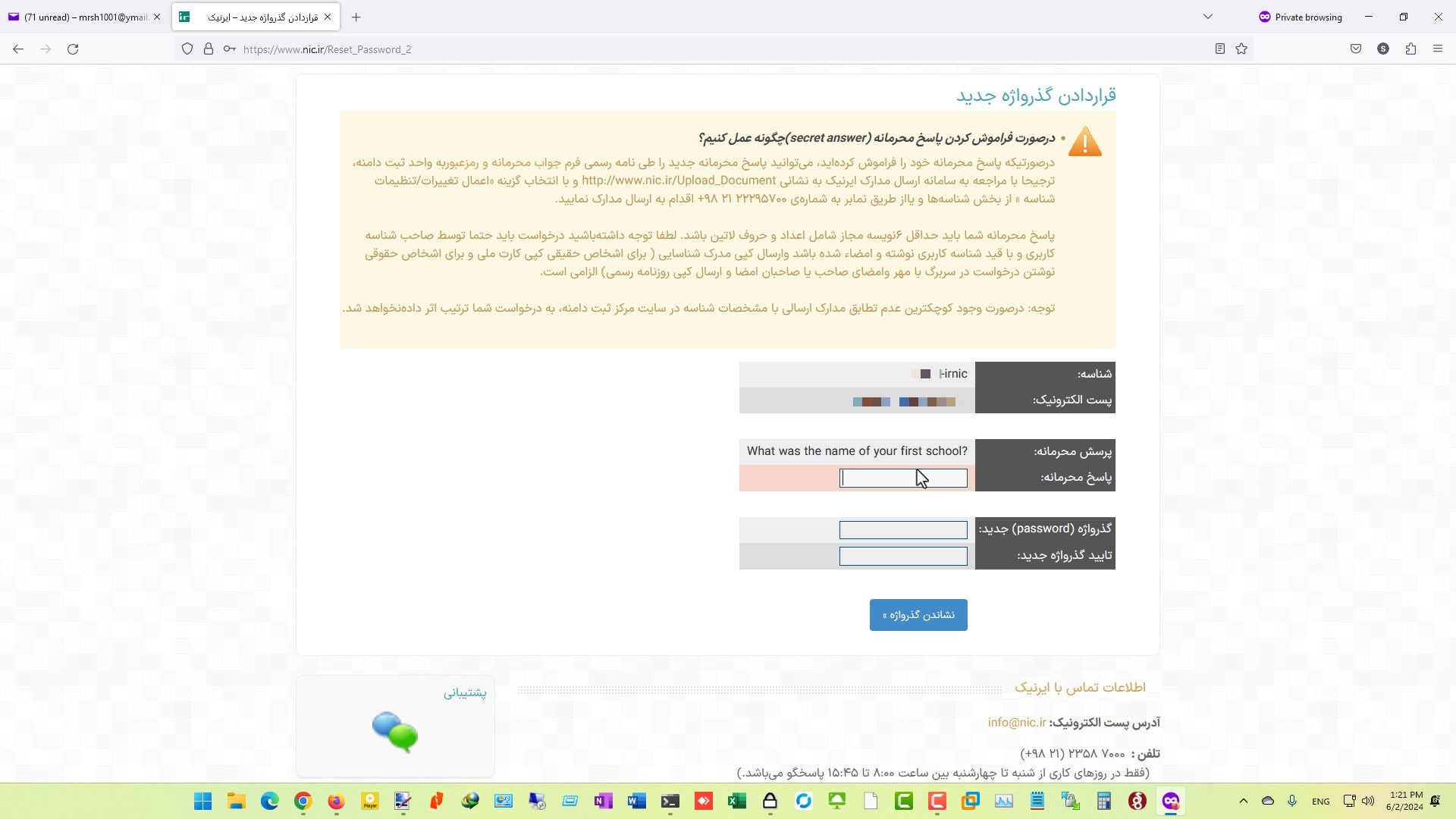Open the Firefox application menu

(x=1438, y=49)
